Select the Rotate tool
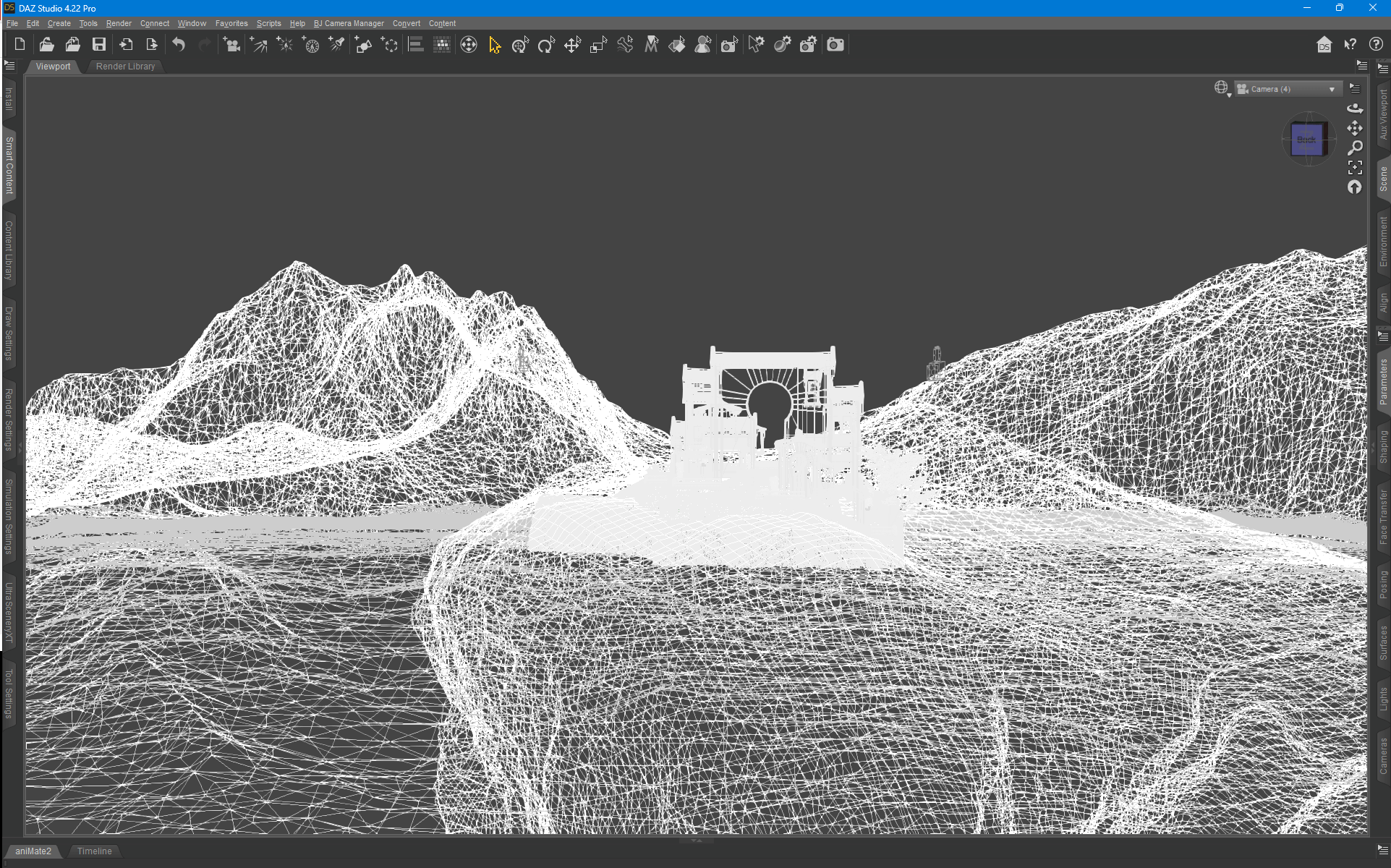 tap(546, 45)
